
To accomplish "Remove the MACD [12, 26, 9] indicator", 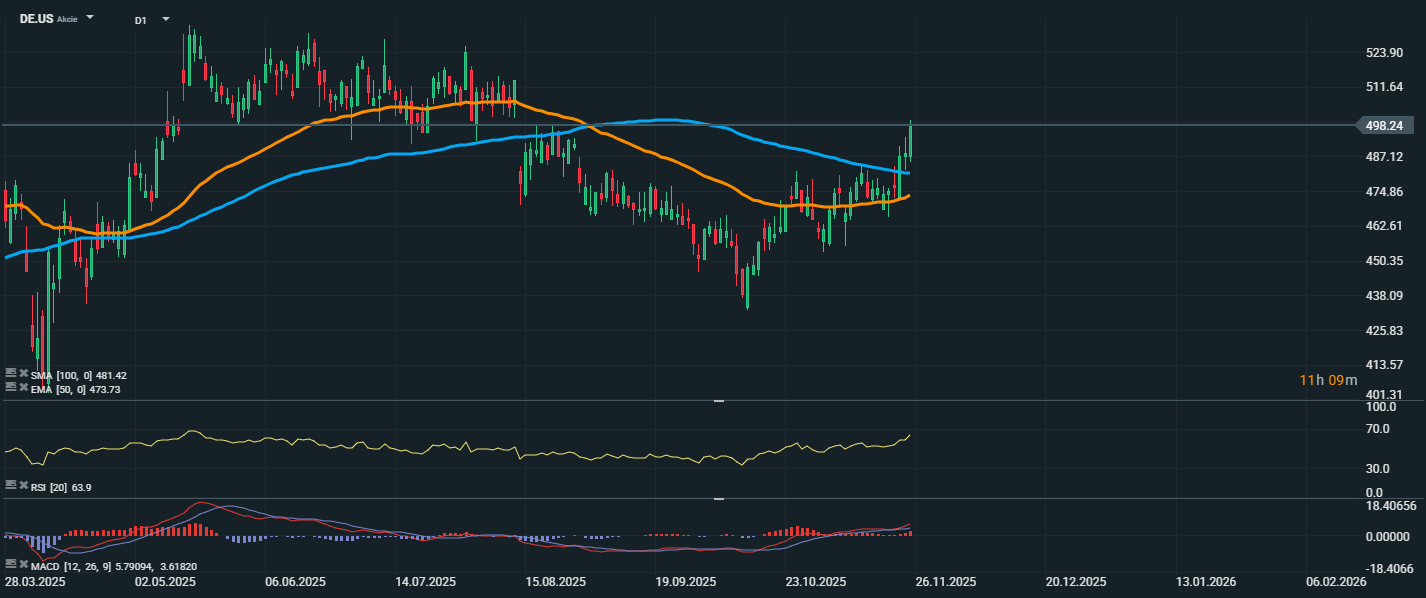I will [x=23, y=566].
